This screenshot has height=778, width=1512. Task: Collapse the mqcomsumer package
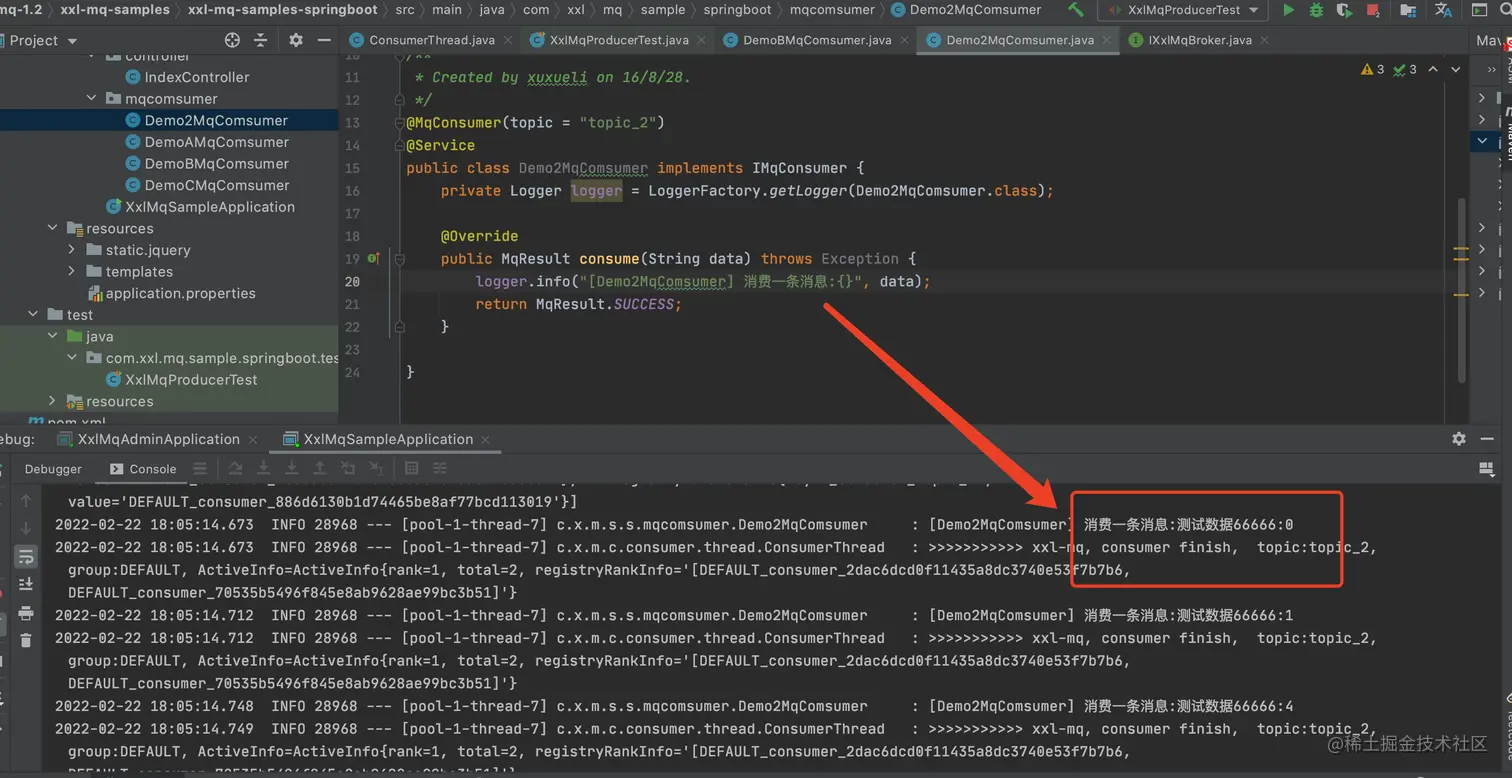tap(92, 99)
